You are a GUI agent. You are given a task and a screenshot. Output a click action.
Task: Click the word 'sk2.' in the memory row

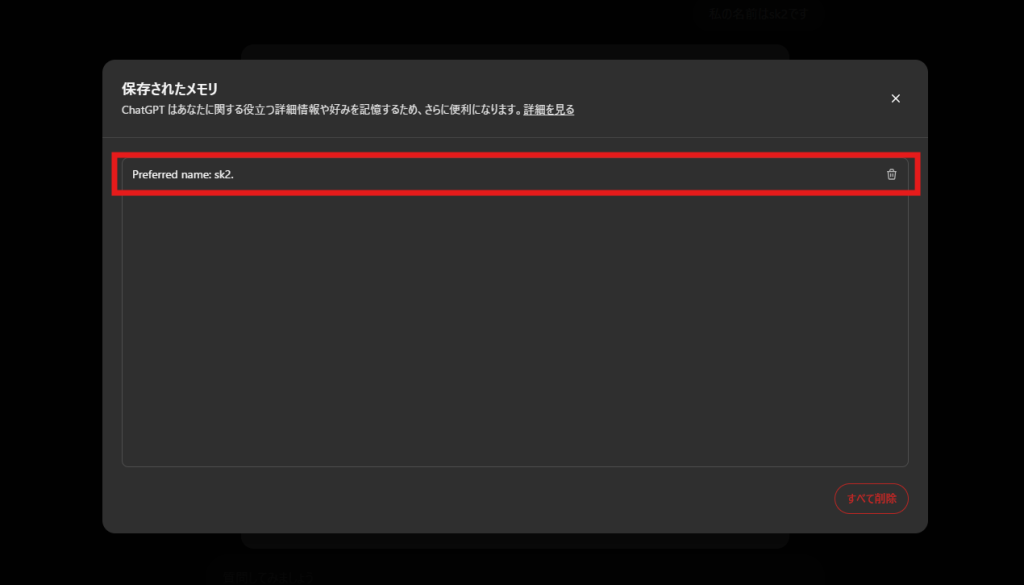pos(224,174)
